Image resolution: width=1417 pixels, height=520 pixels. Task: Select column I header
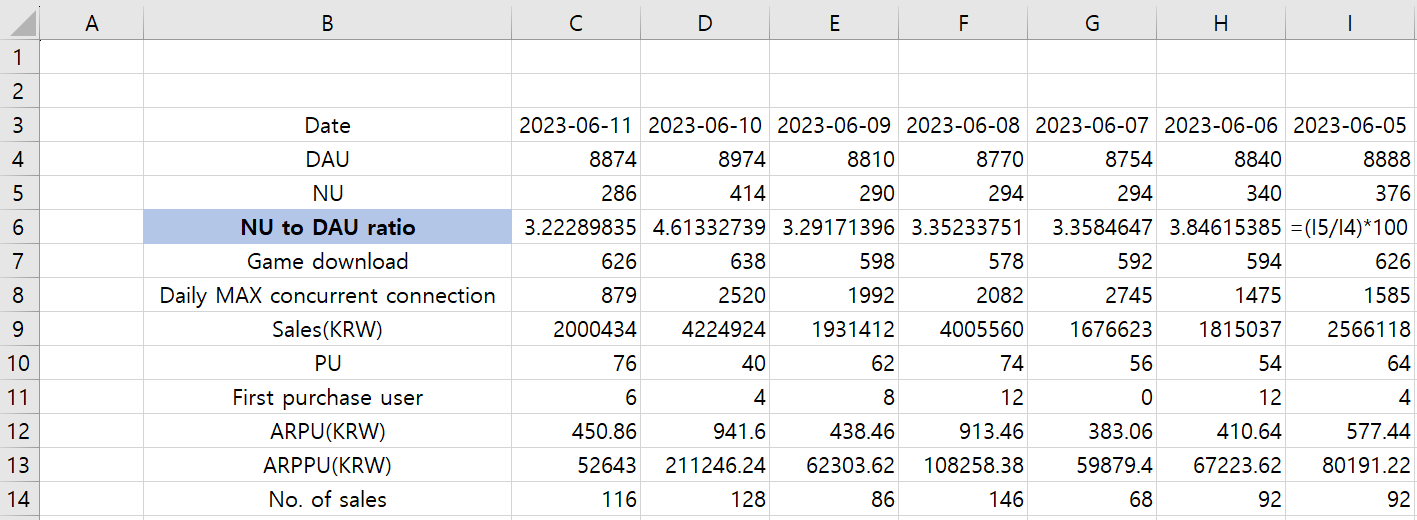tap(1351, 22)
